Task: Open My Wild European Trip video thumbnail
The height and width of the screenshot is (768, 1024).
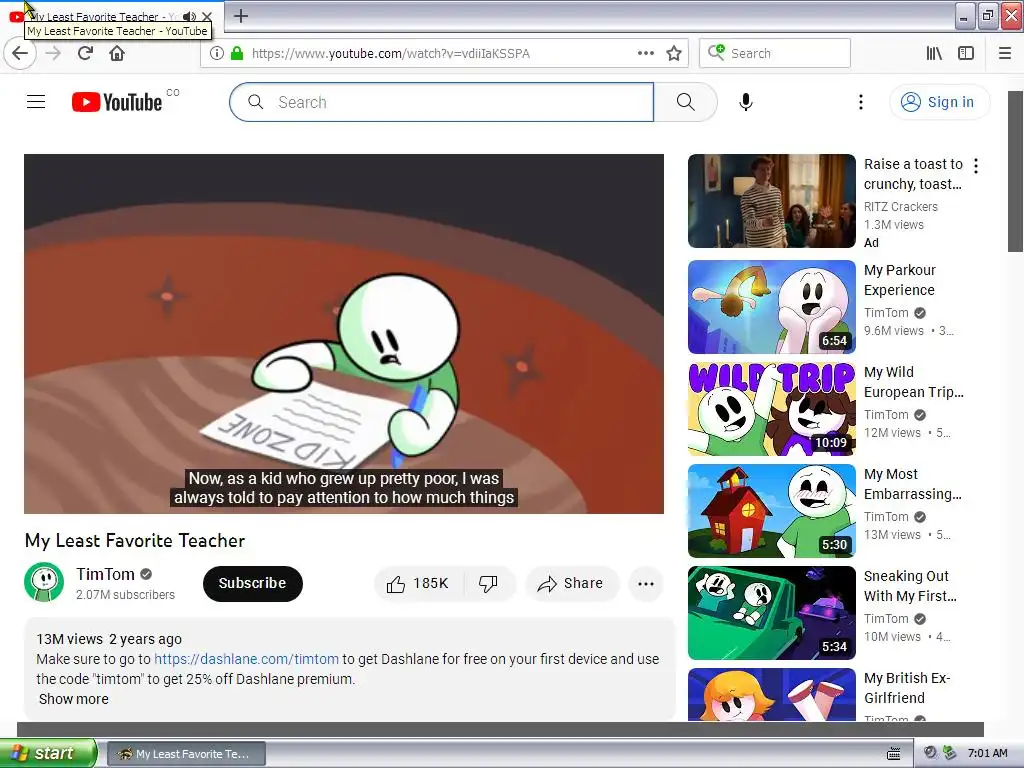Action: tap(771, 409)
